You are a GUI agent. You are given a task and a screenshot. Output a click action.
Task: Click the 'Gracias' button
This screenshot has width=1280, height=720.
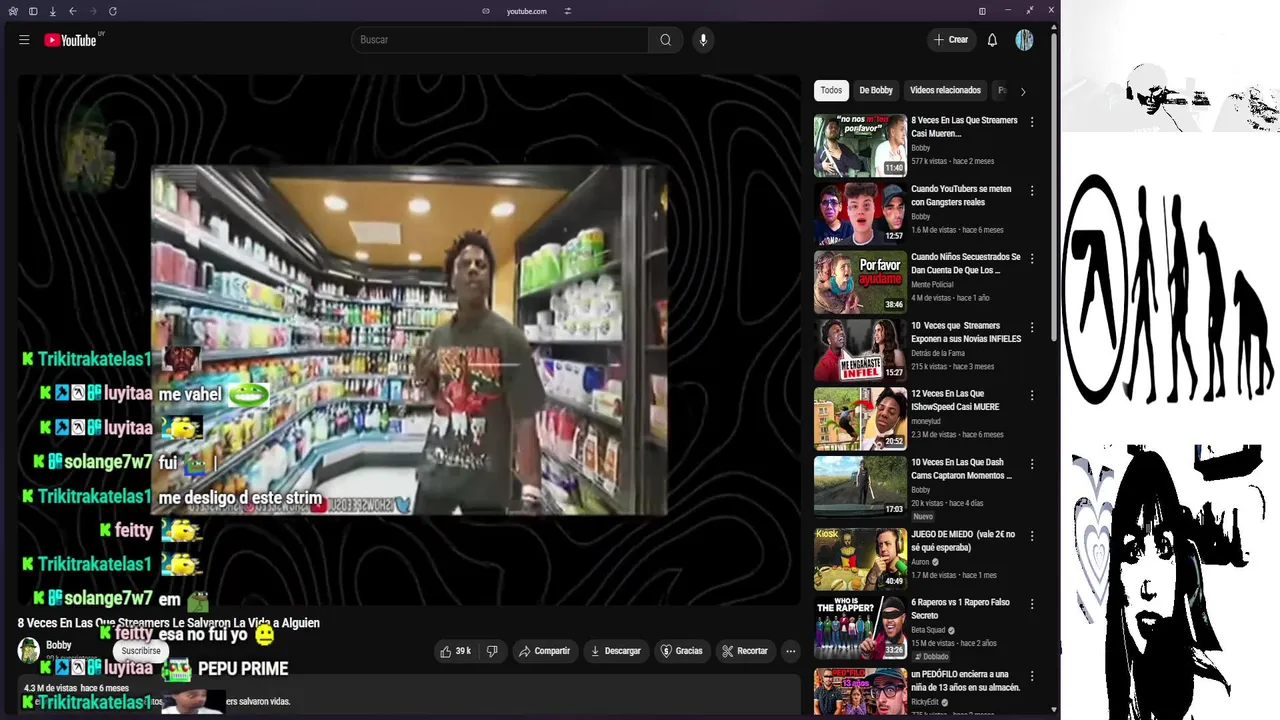(681, 651)
